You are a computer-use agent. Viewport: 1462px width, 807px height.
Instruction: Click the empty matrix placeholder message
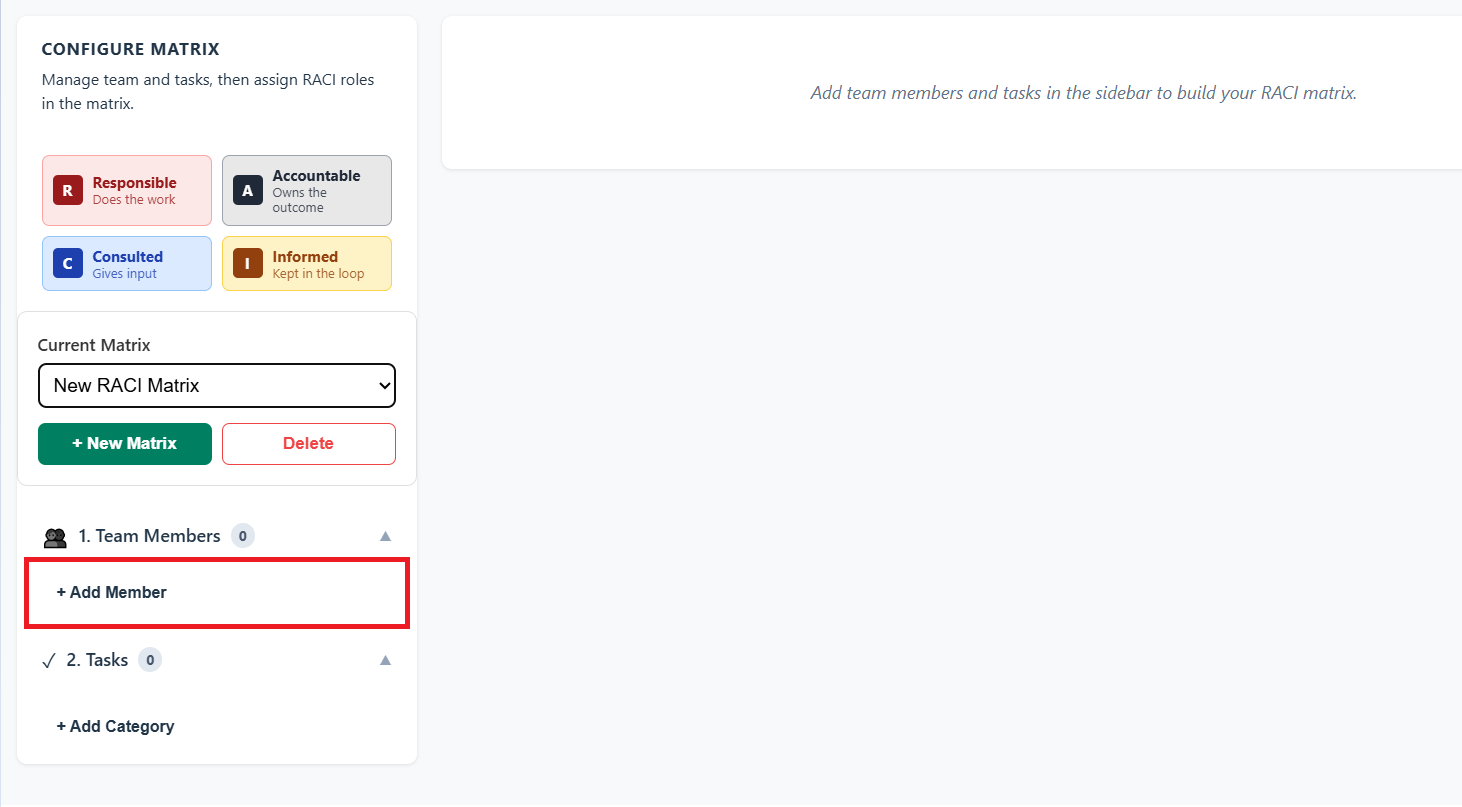point(1083,92)
